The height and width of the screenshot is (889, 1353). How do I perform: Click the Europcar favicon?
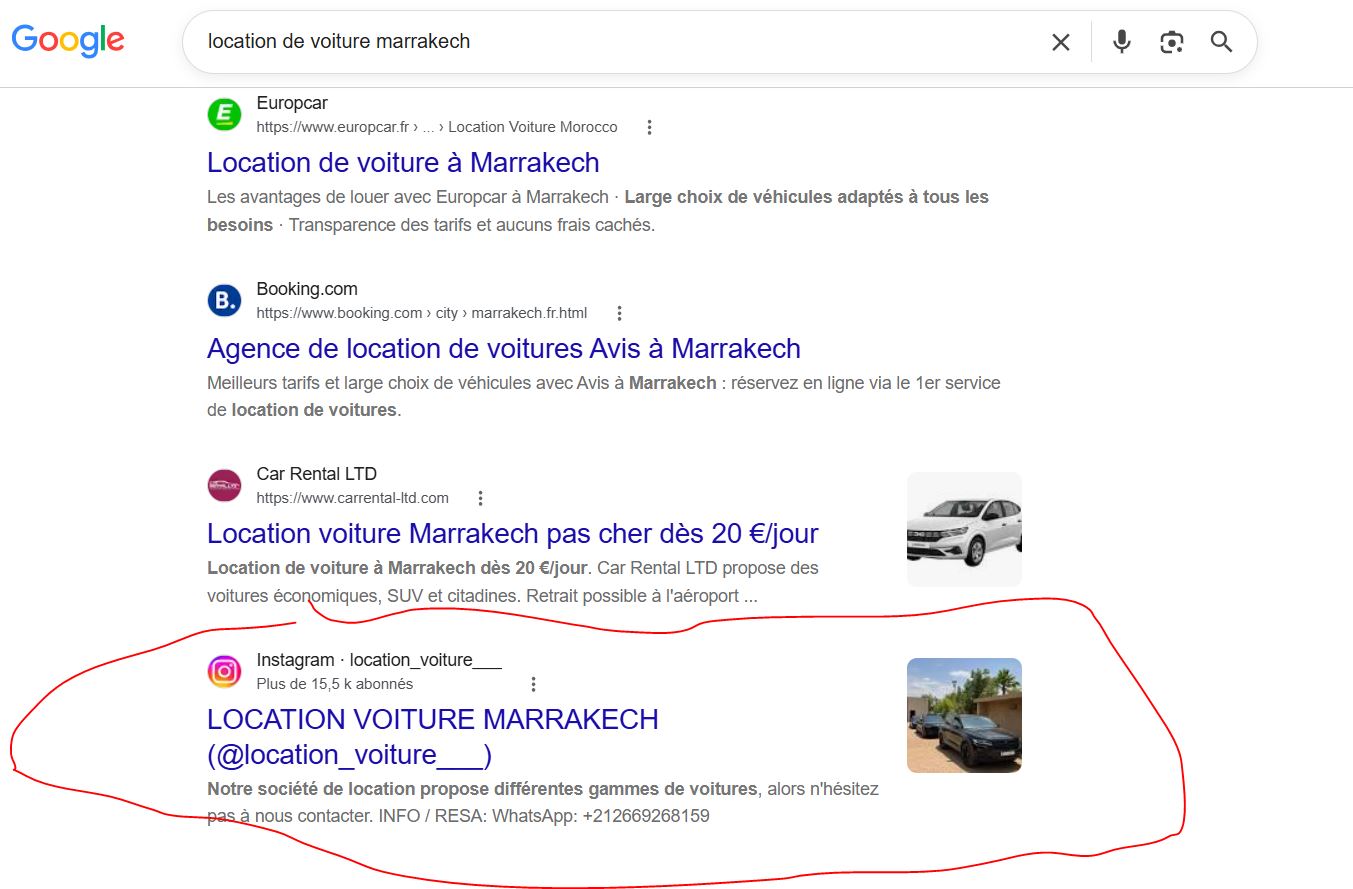click(224, 115)
